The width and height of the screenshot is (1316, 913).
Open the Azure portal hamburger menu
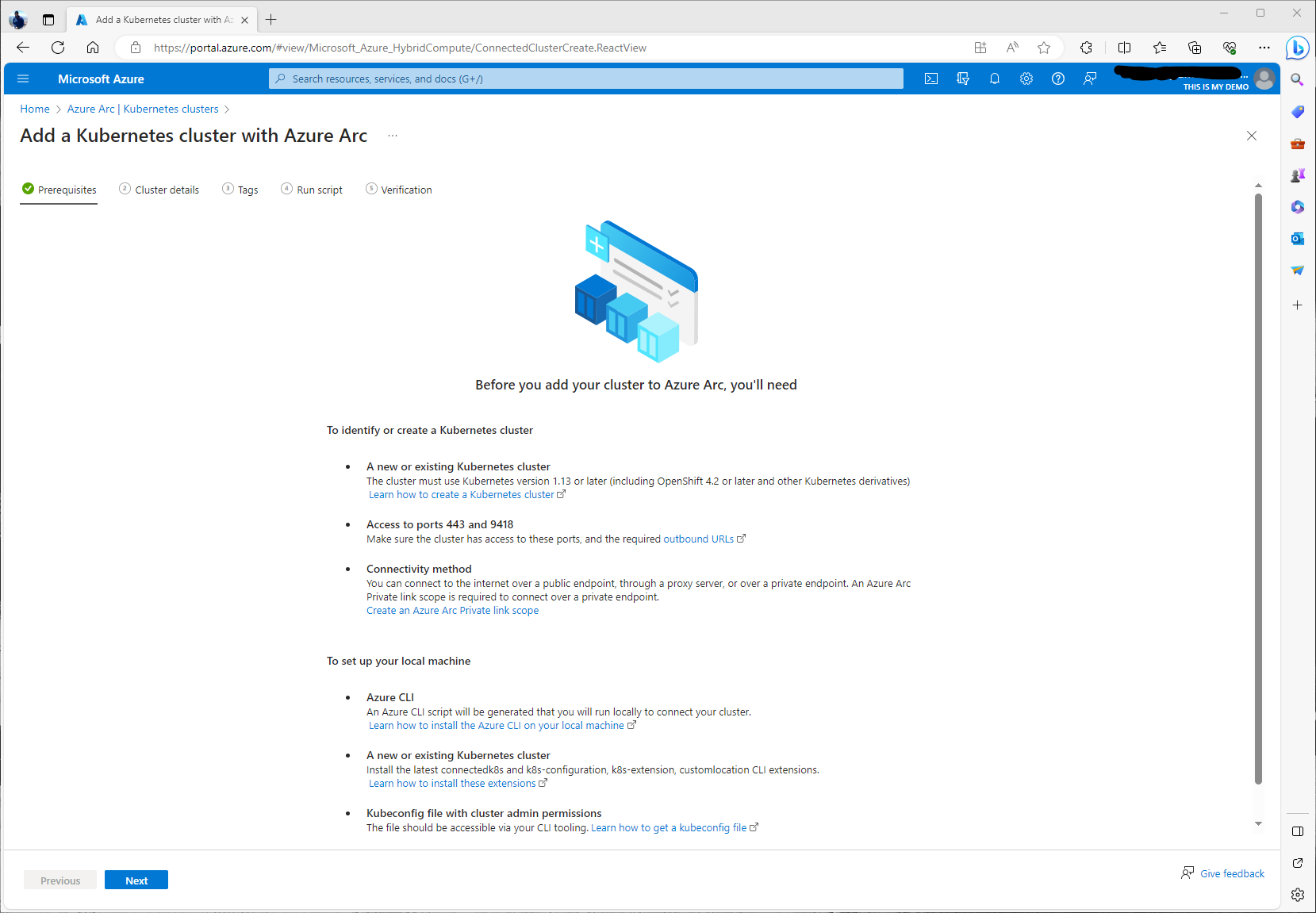[23, 79]
